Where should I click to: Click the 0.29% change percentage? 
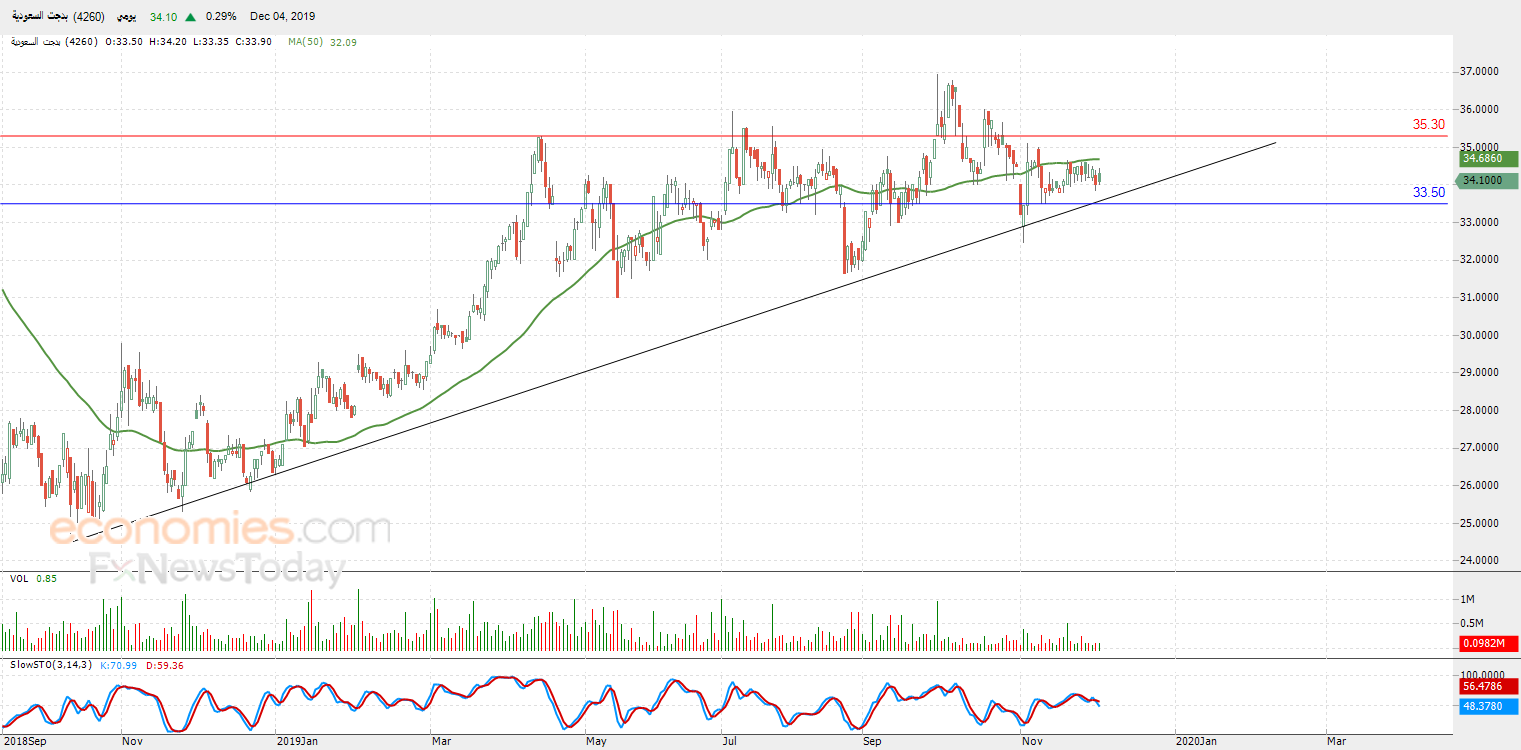point(221,17)
